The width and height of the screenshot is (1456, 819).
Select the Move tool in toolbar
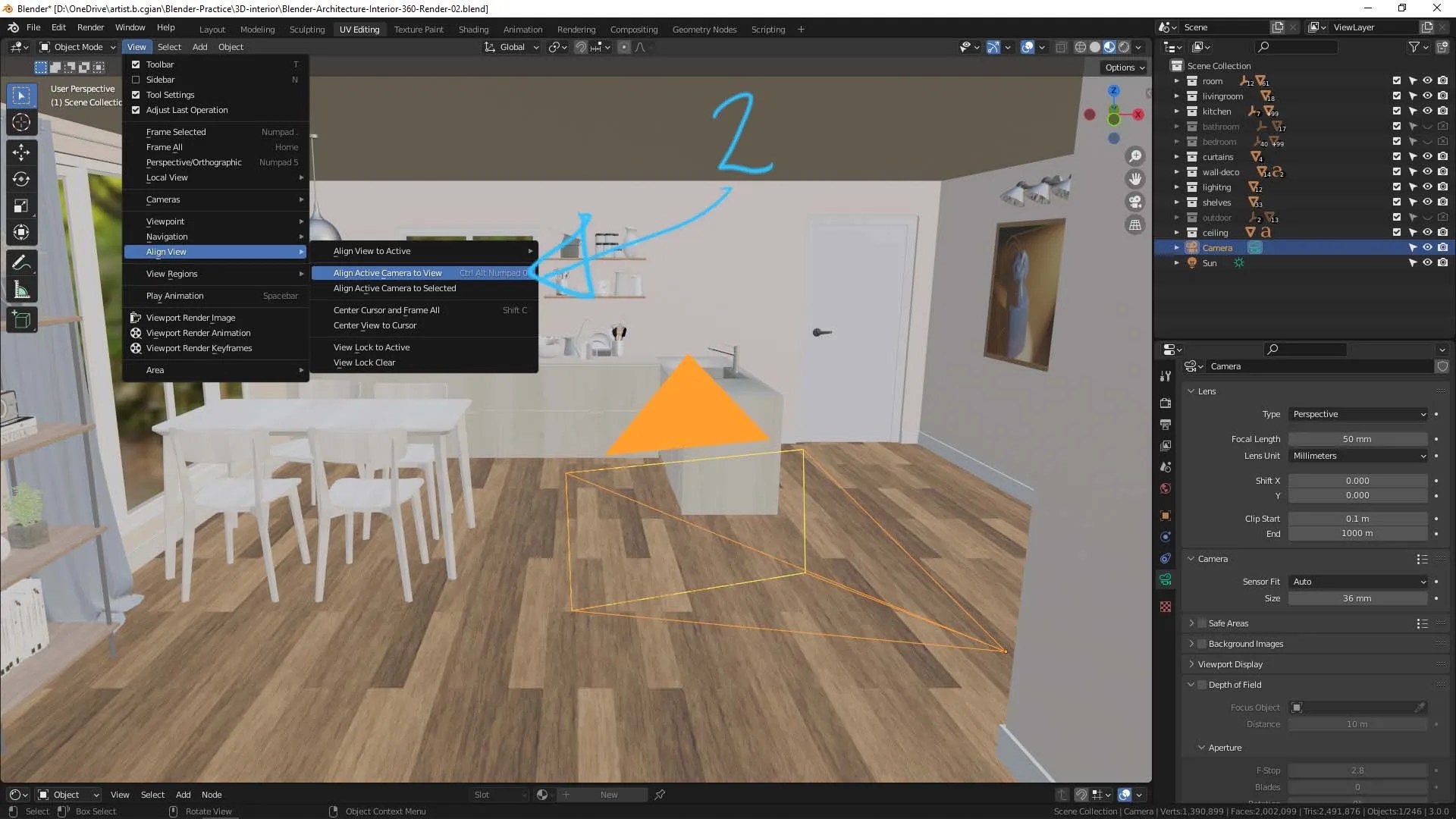[21, 152]
